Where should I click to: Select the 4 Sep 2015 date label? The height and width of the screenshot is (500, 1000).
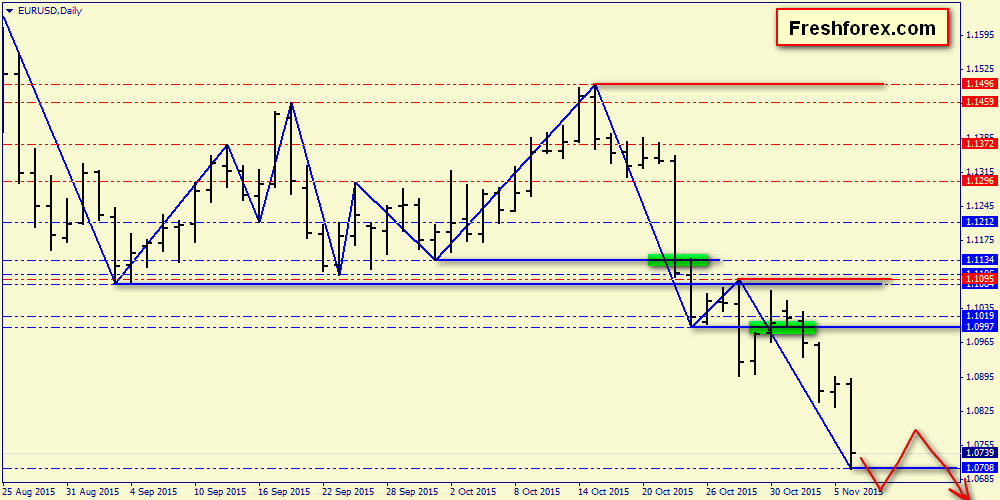click(154, 492)
